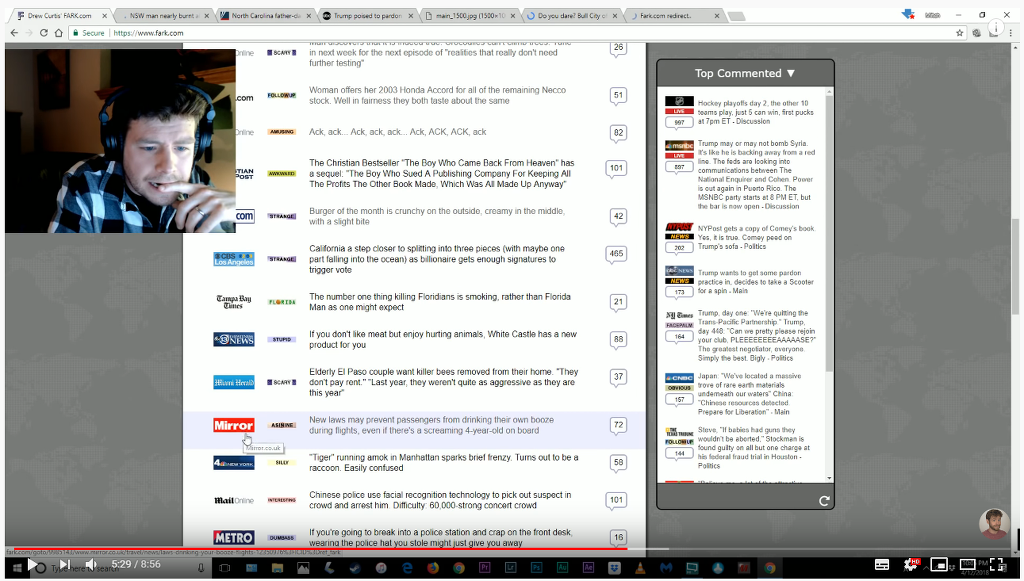The image size is (1024, 581).
Task: Open the 465 comments on California story
Action: [x=616, y=254]
